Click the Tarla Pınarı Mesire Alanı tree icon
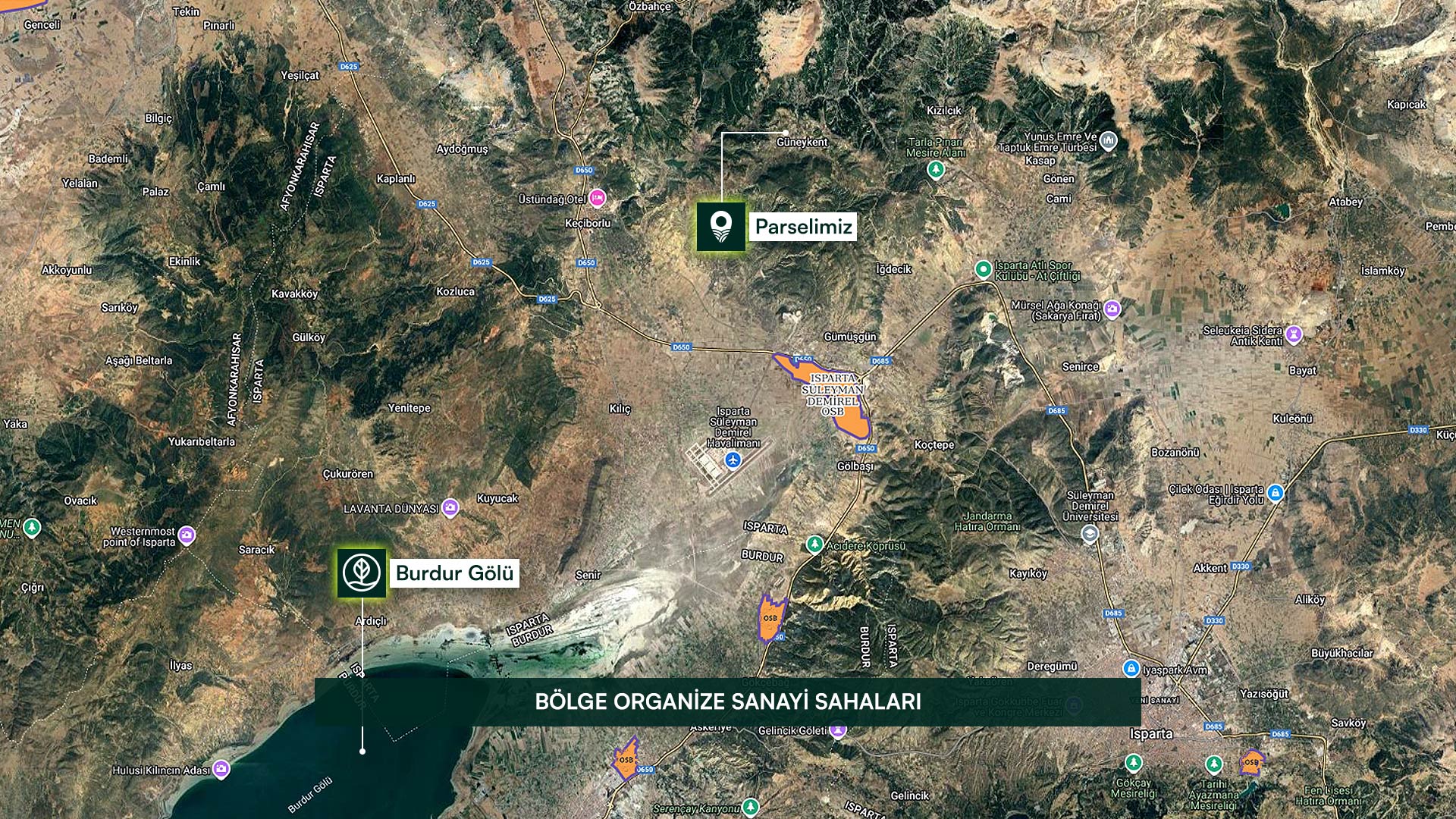 pos(935,169)
